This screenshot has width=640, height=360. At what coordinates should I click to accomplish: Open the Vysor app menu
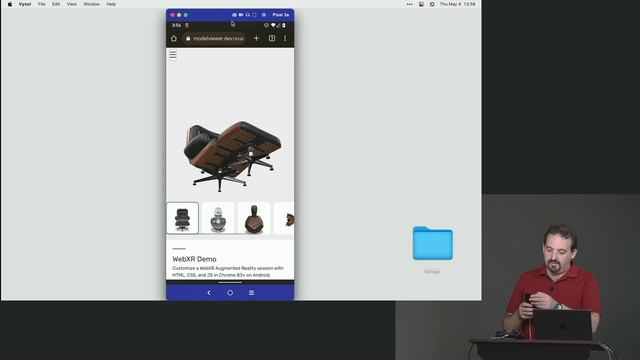point(25,4)
